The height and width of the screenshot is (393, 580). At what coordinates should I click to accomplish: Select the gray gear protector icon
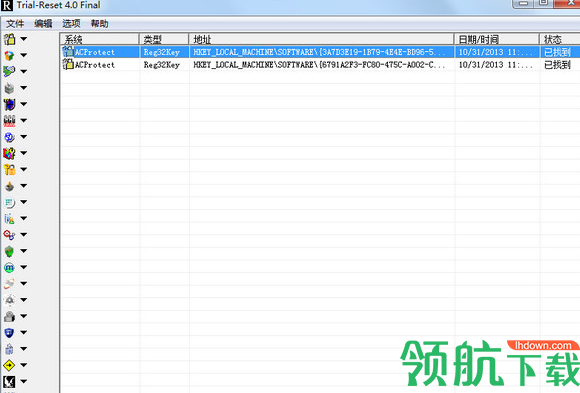tap(9, 300)
